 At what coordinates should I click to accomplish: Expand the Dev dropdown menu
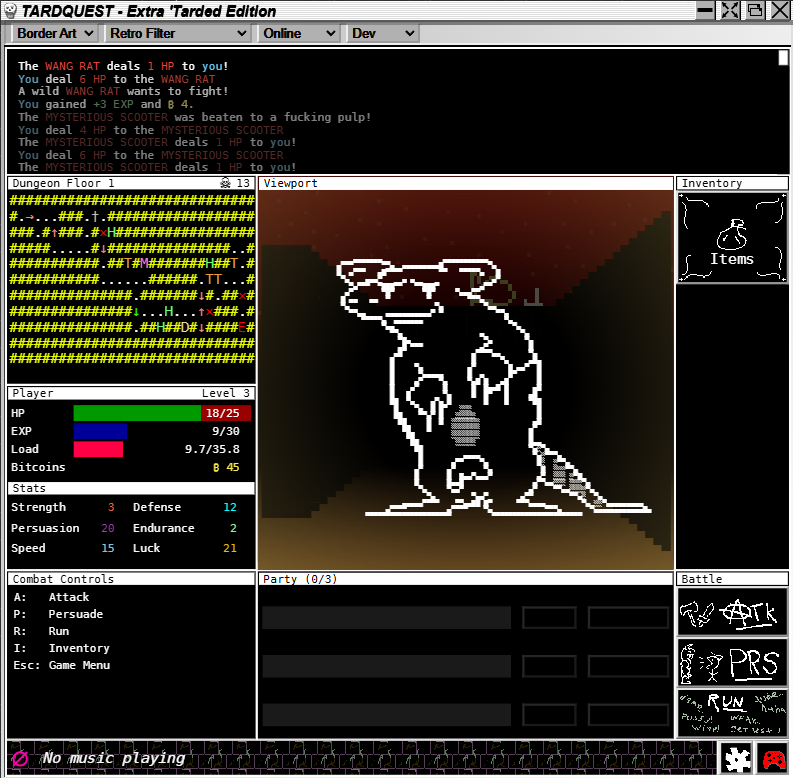click(x=382, y=33)
